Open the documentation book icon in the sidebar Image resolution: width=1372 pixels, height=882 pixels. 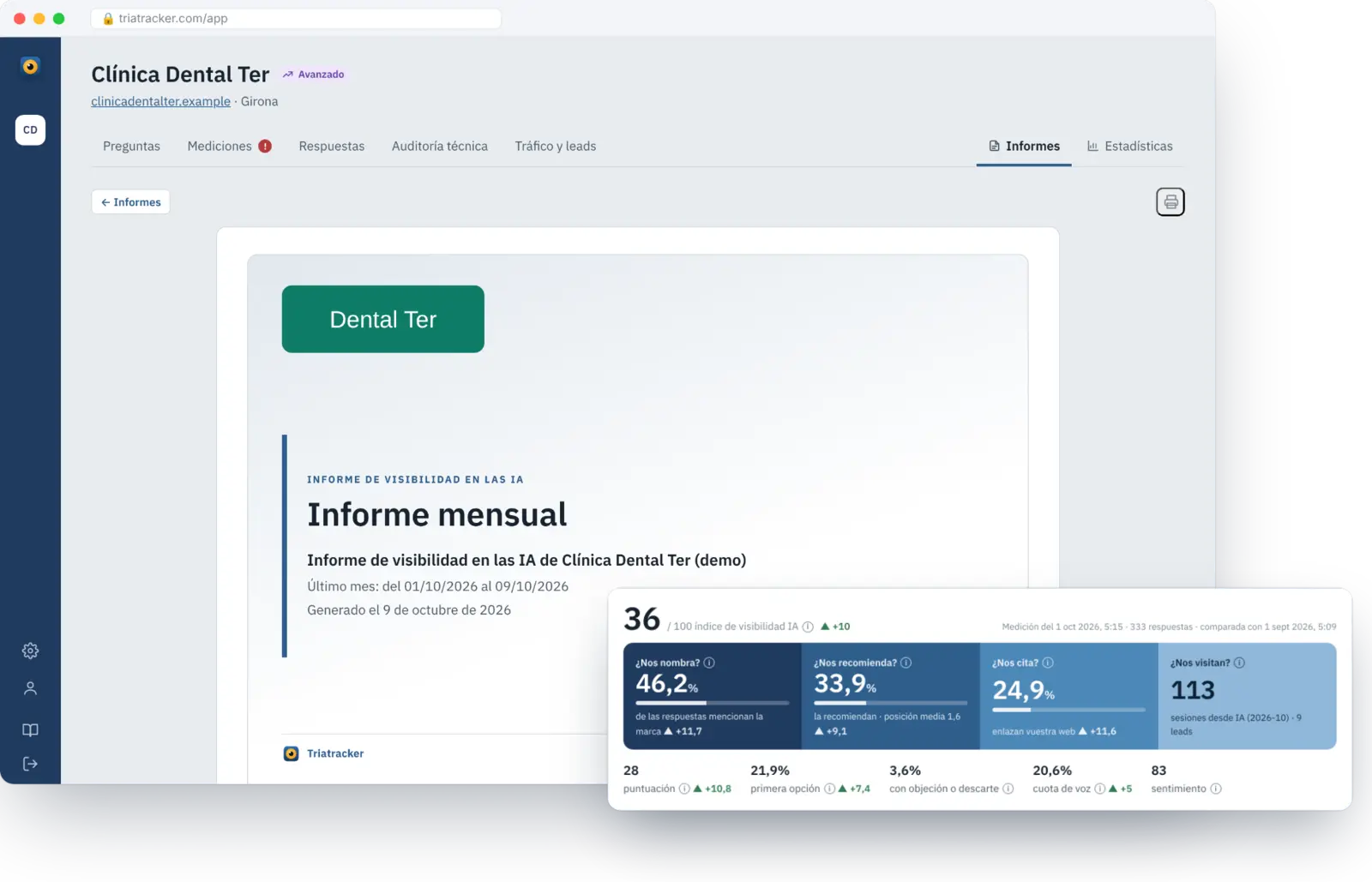pos(30,730)
